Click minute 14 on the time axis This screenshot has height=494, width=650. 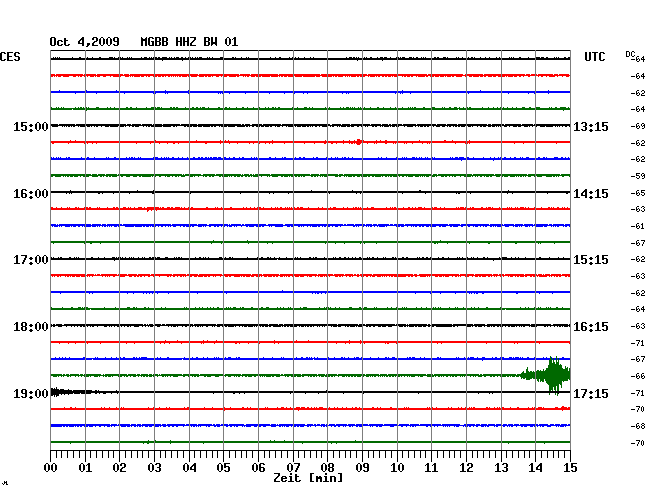pos(536,468)
